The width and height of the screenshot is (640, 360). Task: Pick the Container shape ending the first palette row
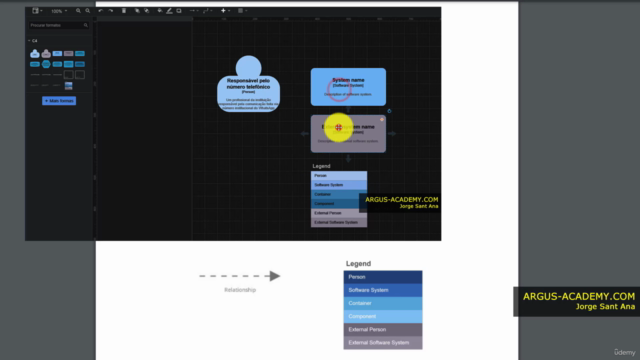coord(80,53)
